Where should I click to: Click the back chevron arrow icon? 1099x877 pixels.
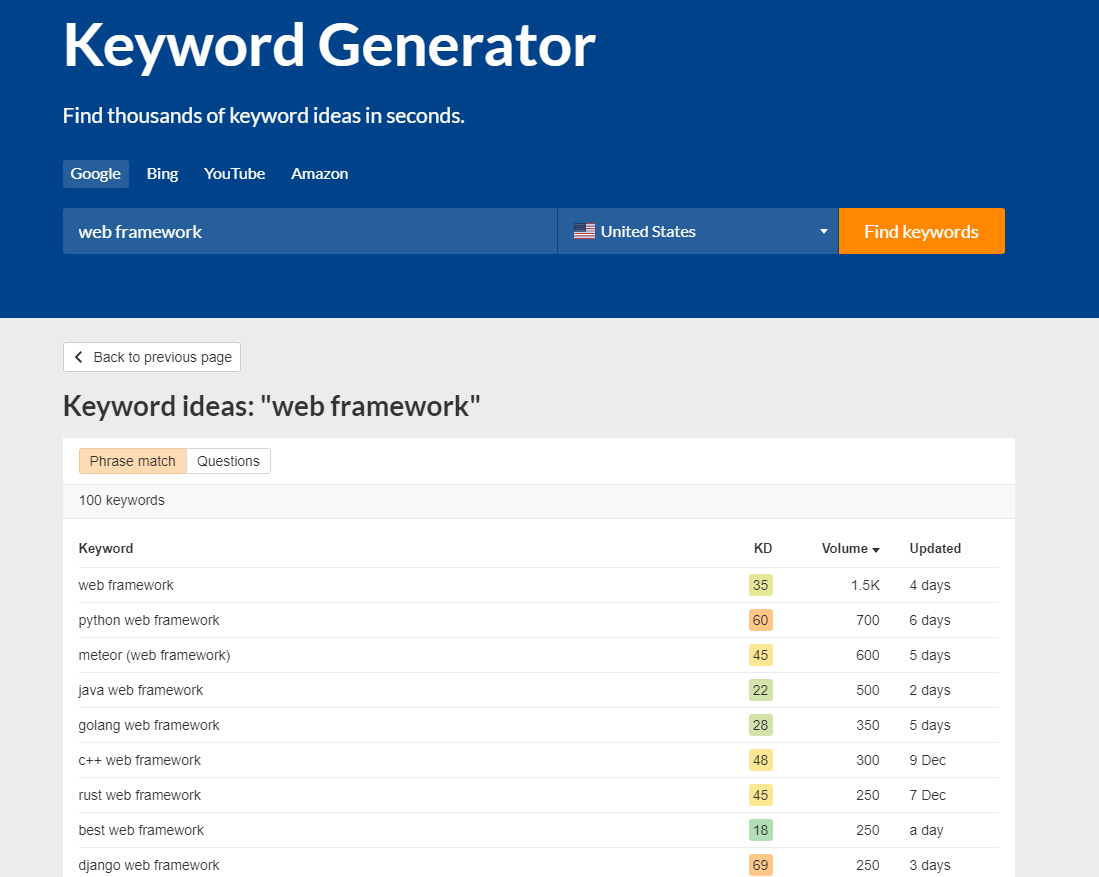[79, 357]
